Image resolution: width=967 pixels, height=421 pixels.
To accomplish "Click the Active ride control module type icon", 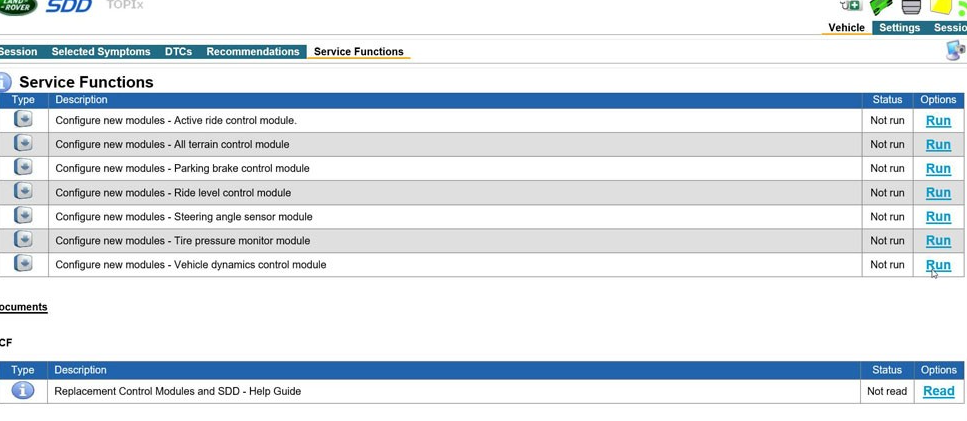I will (x=23, y=120).
